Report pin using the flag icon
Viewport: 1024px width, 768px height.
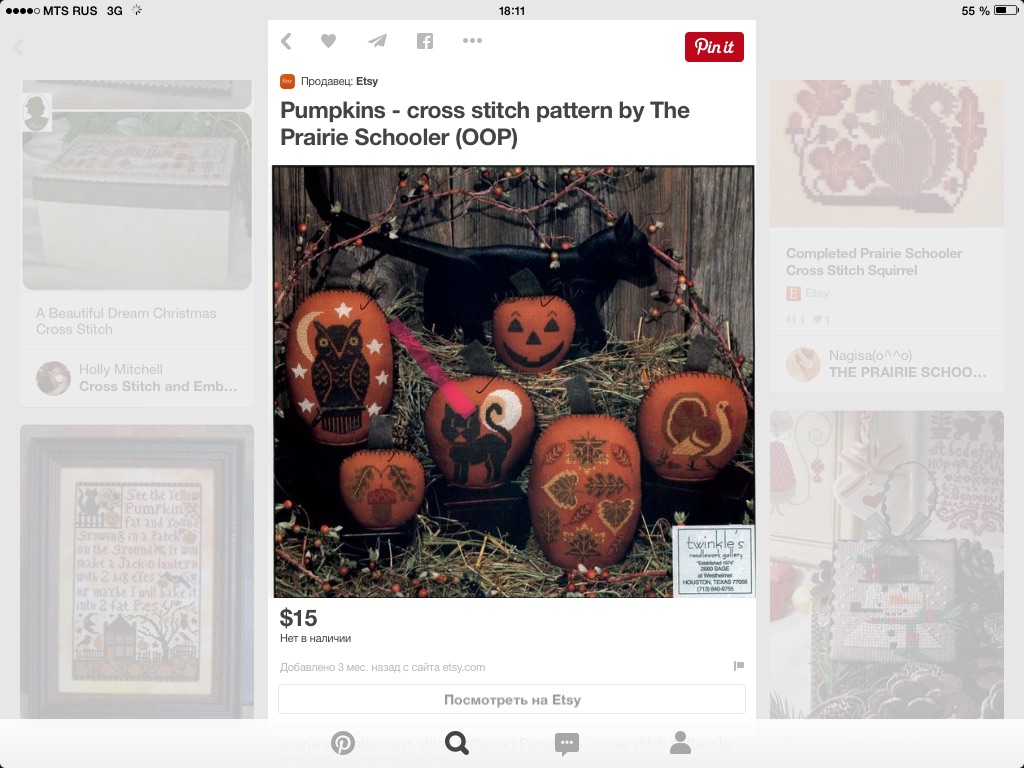(739, 665)
